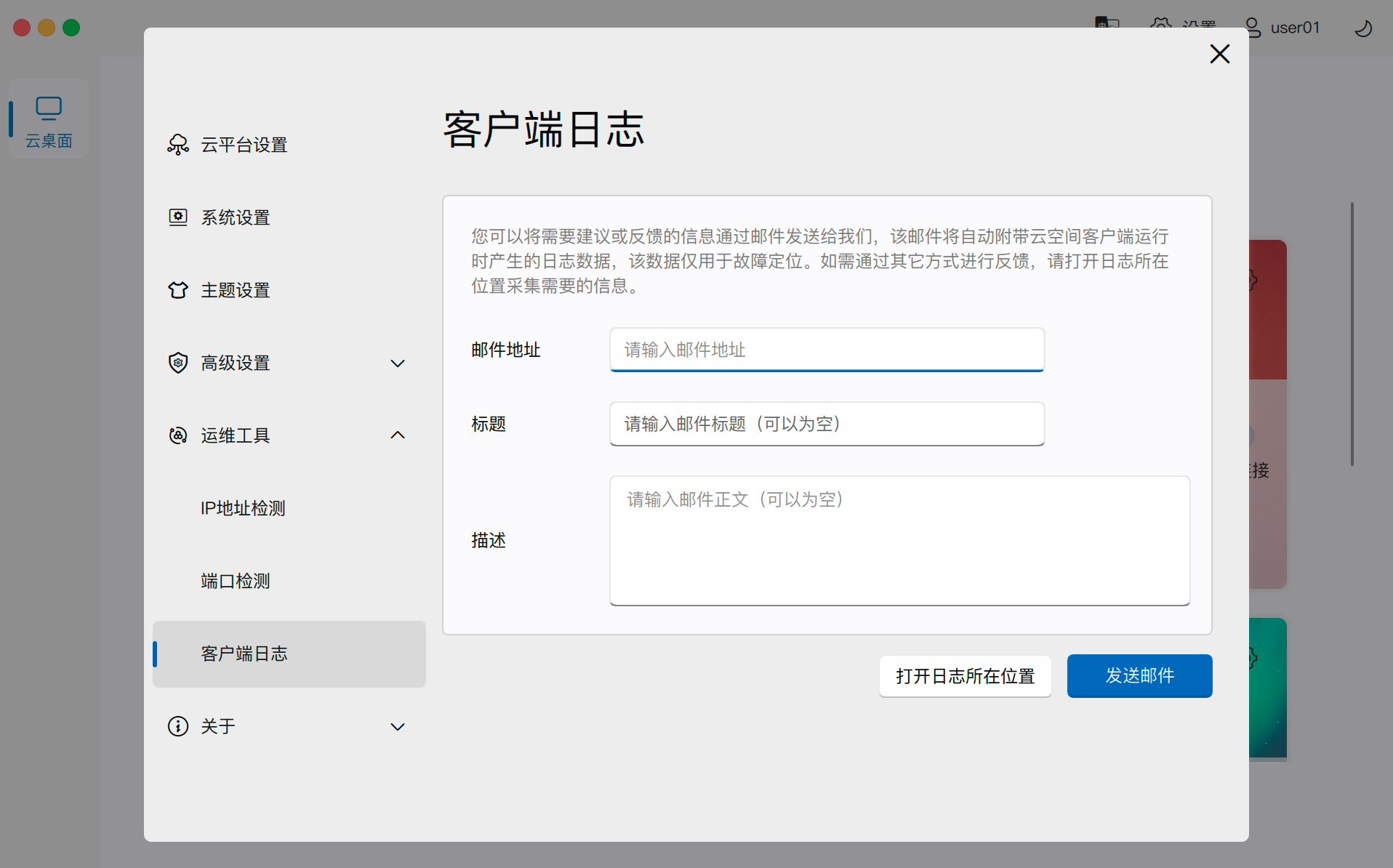Click the 打开日志所在位置 button
Viewport: 1393px width, 868px height.
click(965, 676)
